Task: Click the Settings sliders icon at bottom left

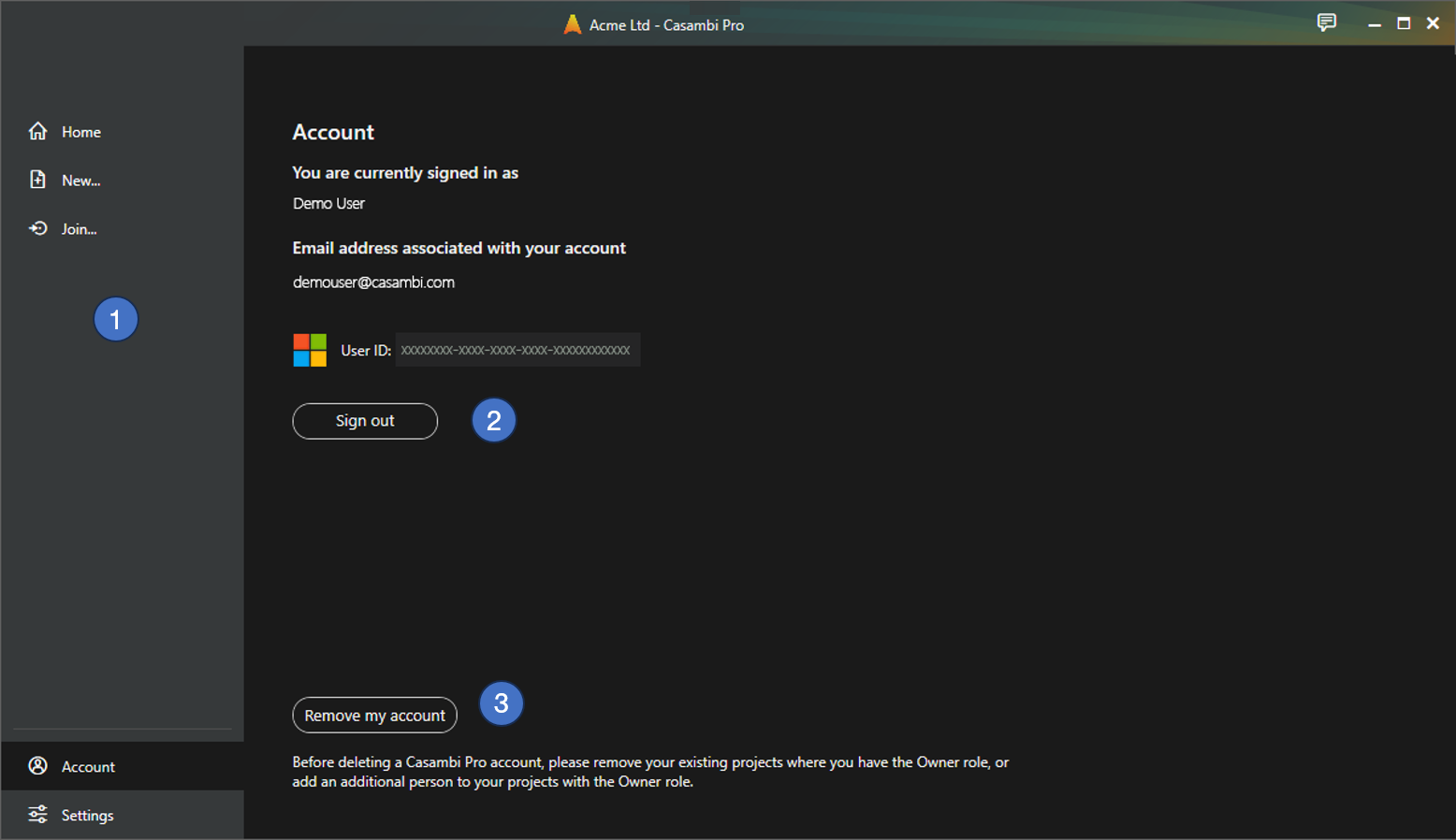Action: pos(37,814)
